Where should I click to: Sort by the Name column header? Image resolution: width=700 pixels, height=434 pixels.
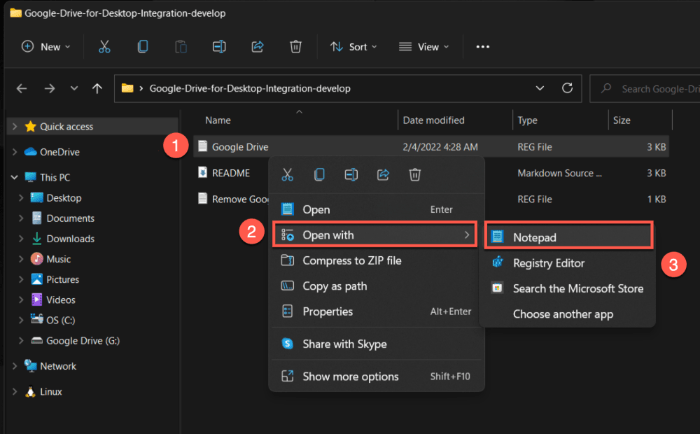tap(218, 120)
